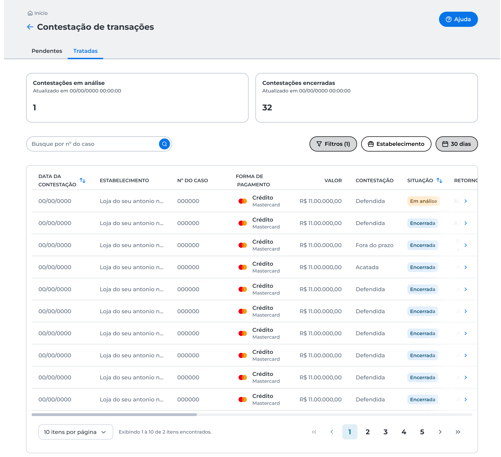Select page 5 in pagination
This screenshot has width=501, height=457.
tap(422, 432)
